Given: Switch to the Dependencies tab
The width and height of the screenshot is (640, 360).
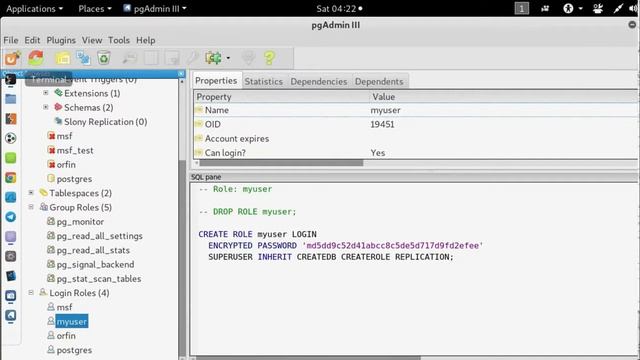Looking at the screenshot, I should tap(319, 81).
